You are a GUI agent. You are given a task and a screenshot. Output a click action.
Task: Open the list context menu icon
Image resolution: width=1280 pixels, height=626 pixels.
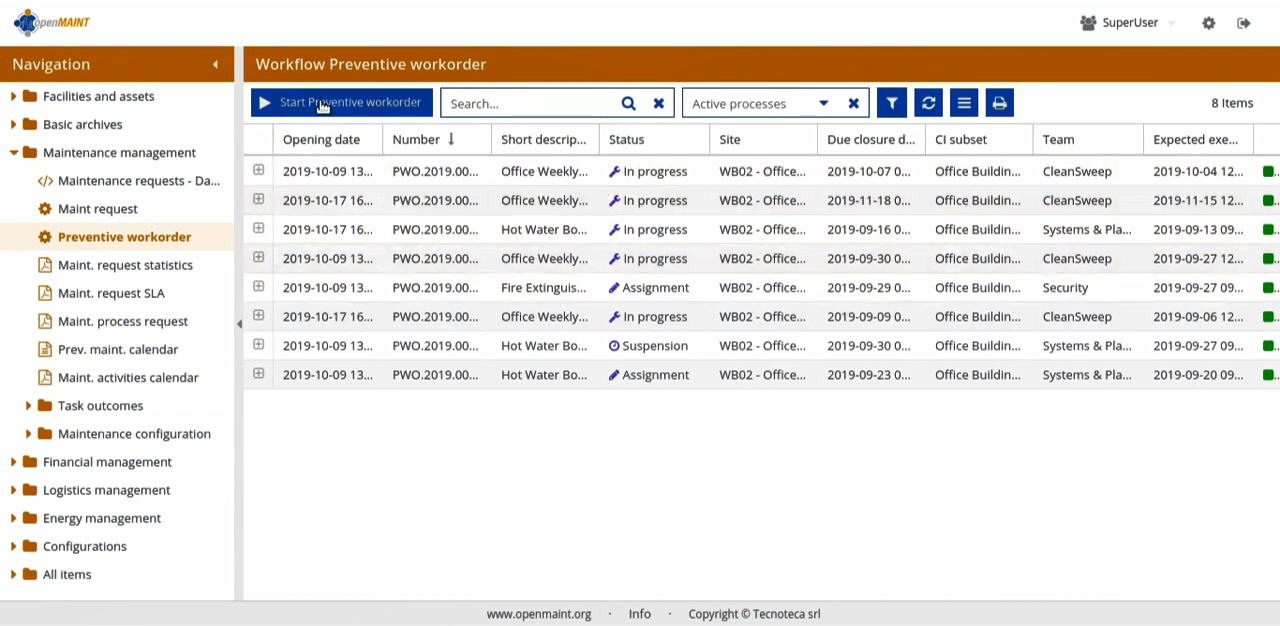tap(964, 103)
